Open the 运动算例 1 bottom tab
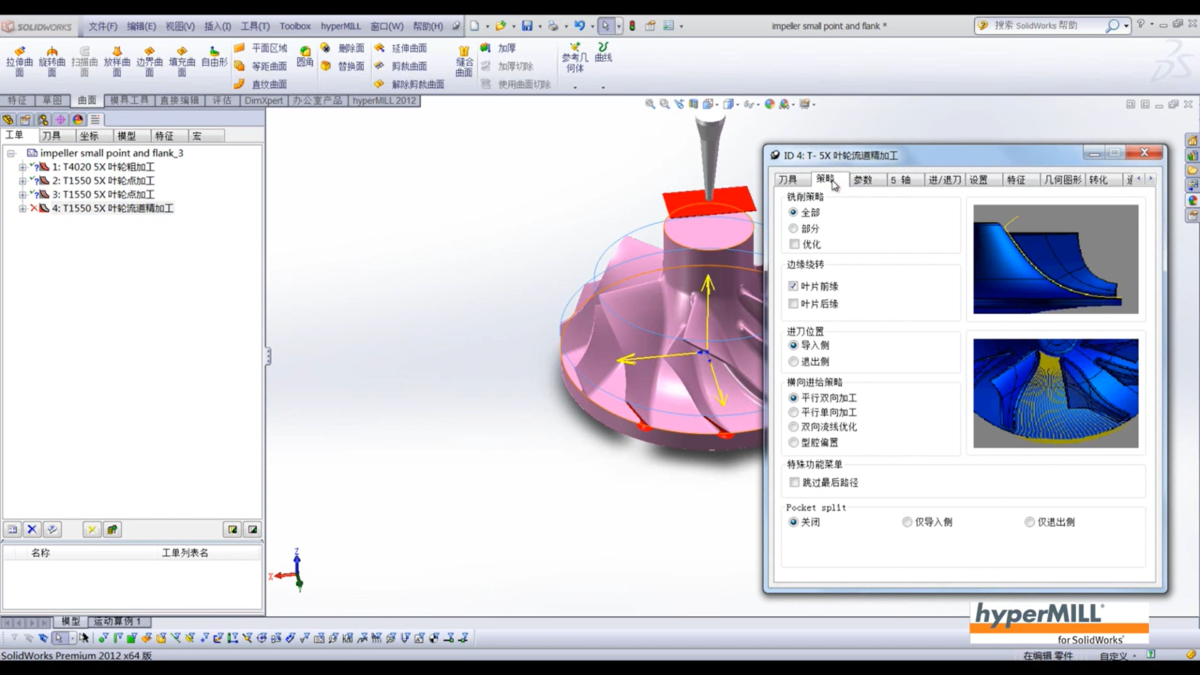 click(x=118, y=622)
